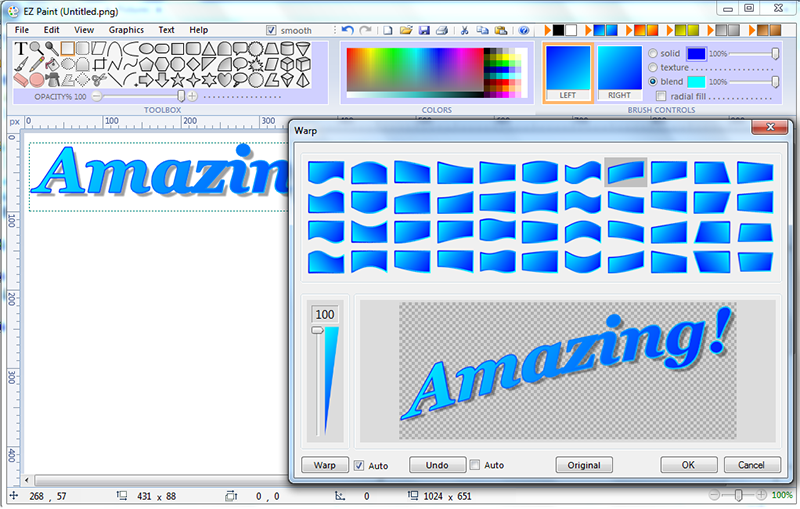Open the Help menu
Image resolution: width=800 pixels, height=509 pixels.
tap(198, 30)
